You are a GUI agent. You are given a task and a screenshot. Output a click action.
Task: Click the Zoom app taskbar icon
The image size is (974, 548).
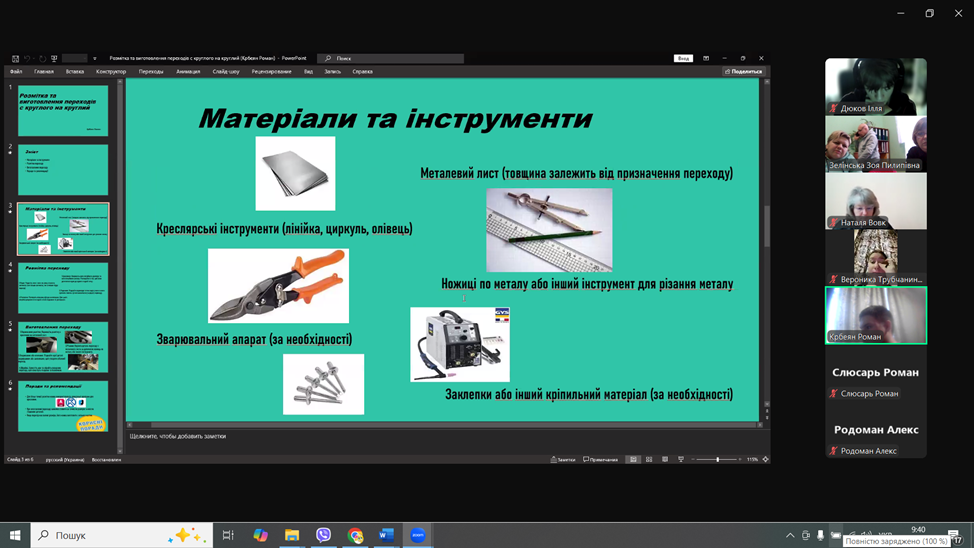tap(418, 535)
